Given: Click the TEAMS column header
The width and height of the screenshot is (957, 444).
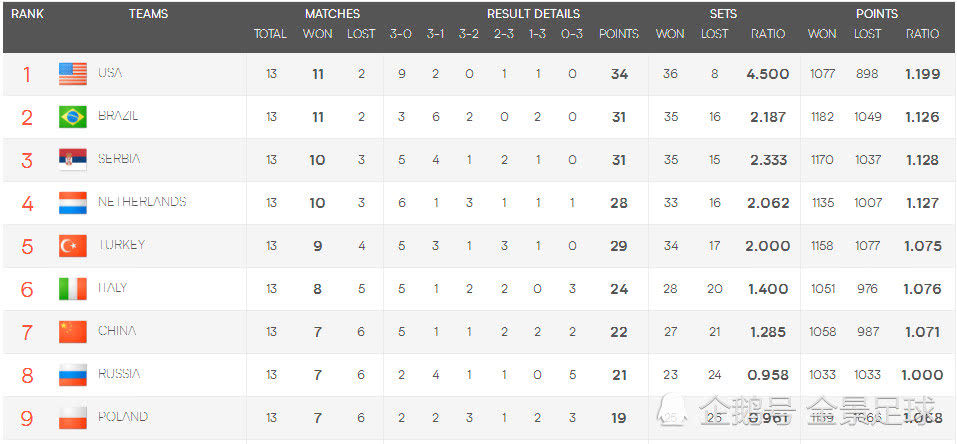Looking at the screenshot, I should coord(148,14).
